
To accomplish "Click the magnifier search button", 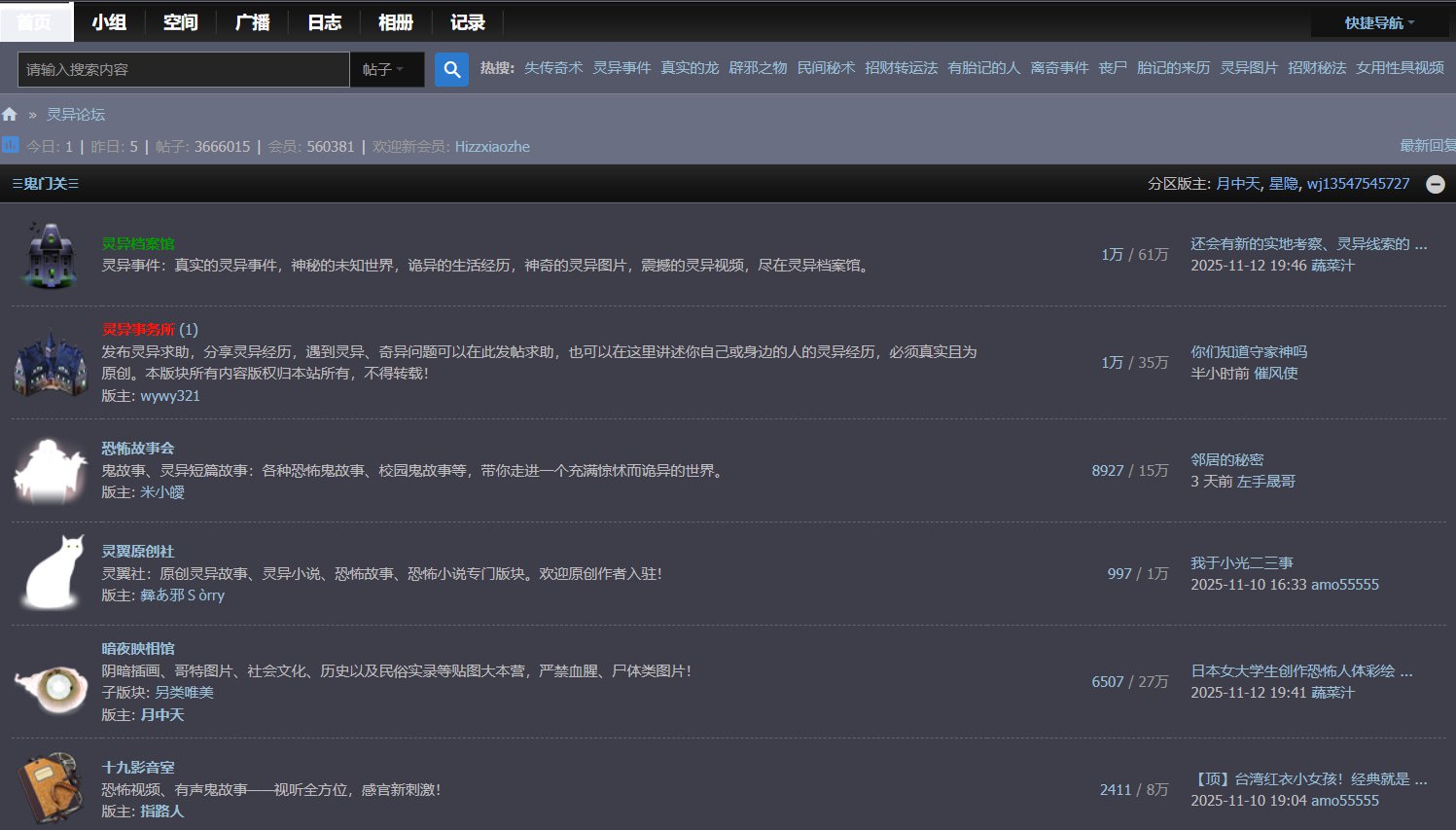I will (451, 69).
